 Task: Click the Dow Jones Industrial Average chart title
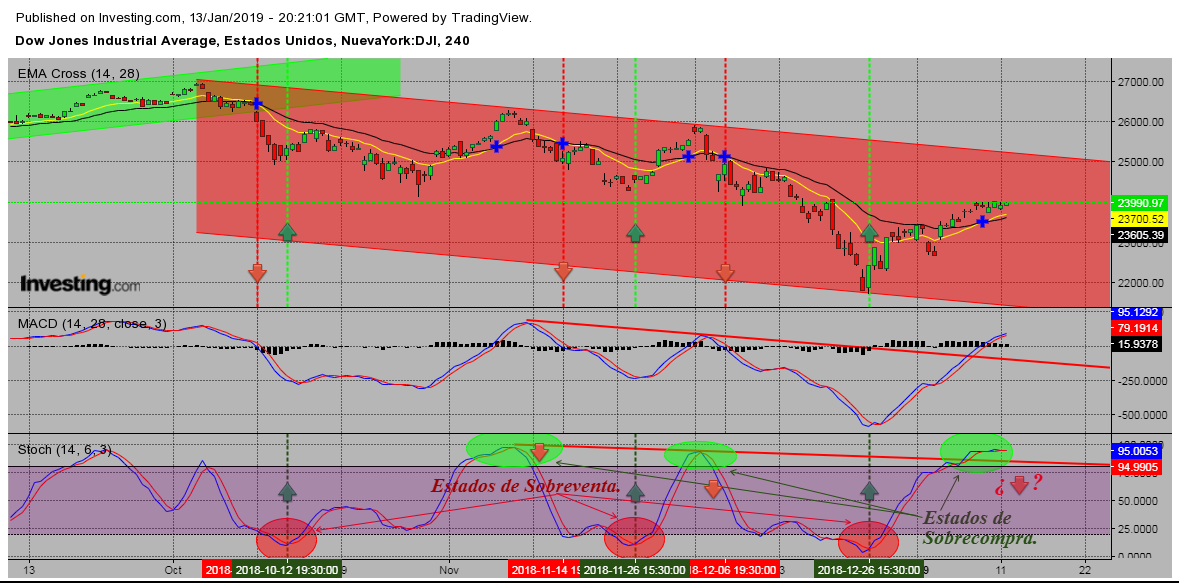pos(242,41)
